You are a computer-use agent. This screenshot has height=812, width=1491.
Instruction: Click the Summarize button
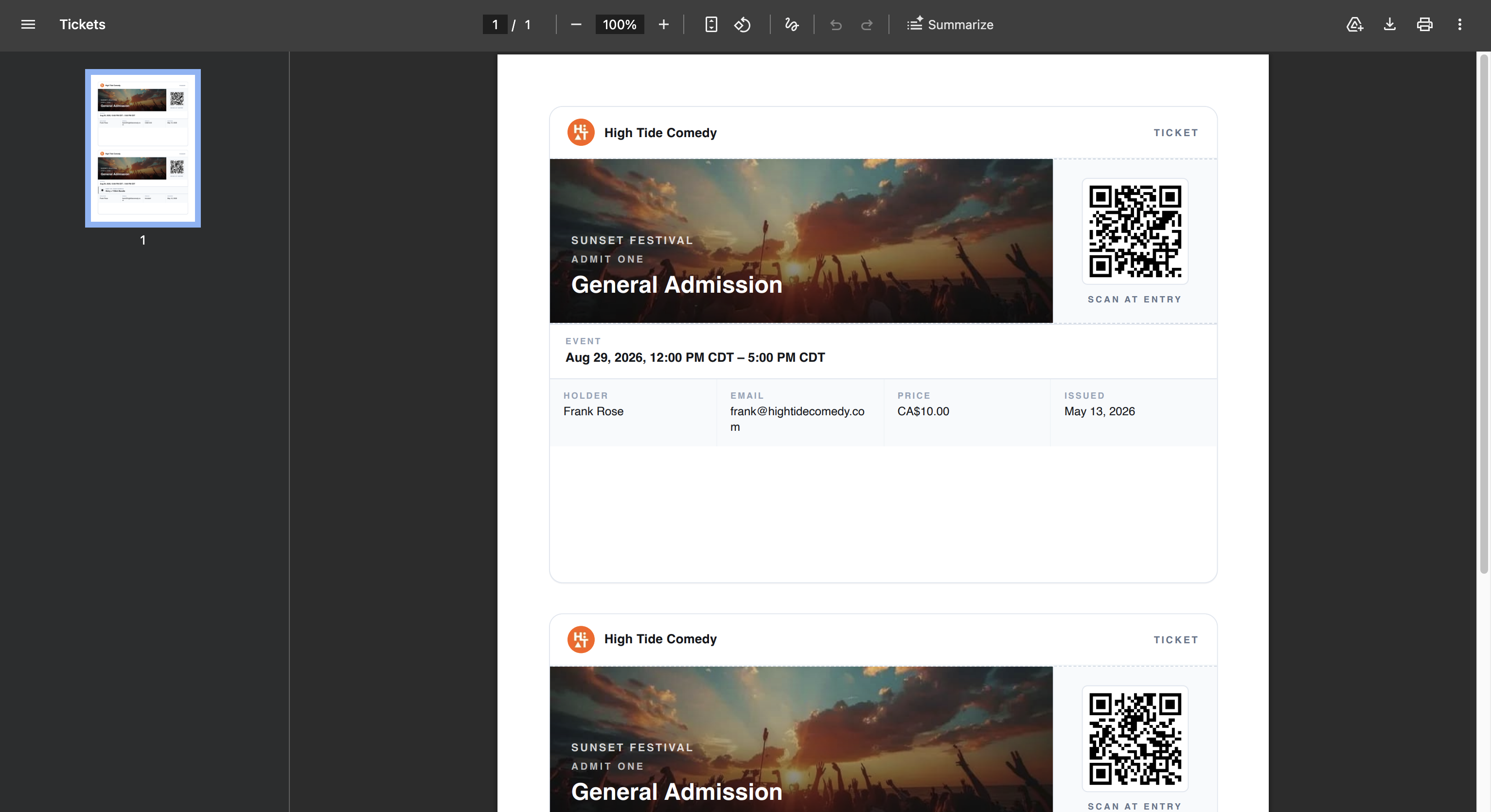(950, 24)
